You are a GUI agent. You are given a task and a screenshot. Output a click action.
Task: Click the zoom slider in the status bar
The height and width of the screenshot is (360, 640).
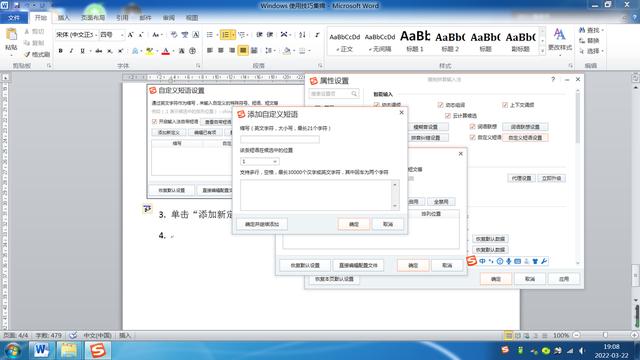[605, 335]
